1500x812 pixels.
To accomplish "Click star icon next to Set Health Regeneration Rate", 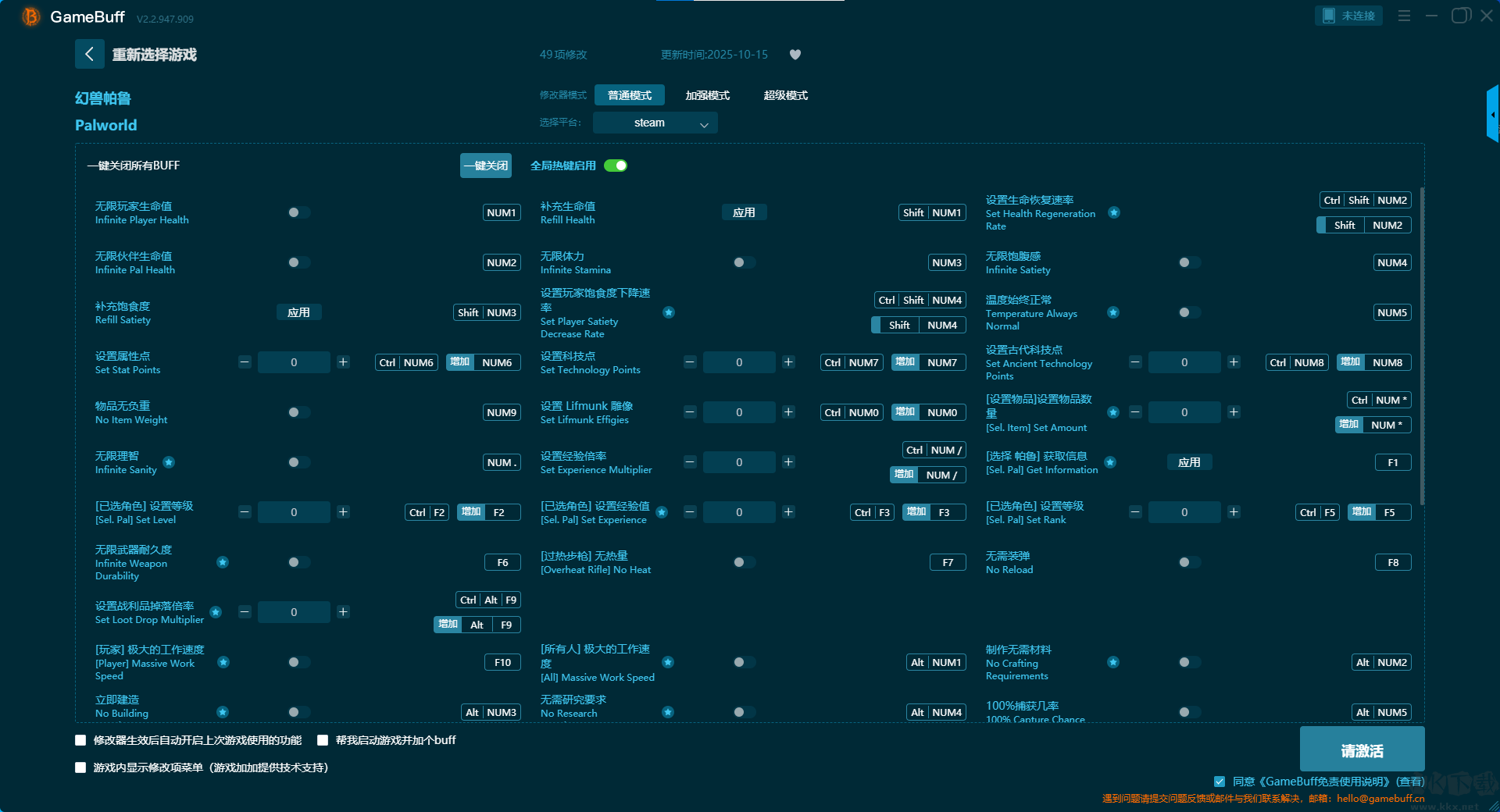I will [x=1114, y=212].
